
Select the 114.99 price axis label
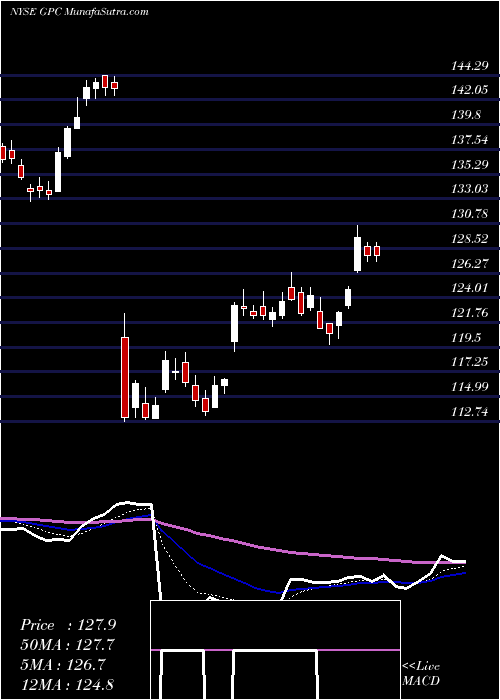pyautogui.click(x=469, y=388)
